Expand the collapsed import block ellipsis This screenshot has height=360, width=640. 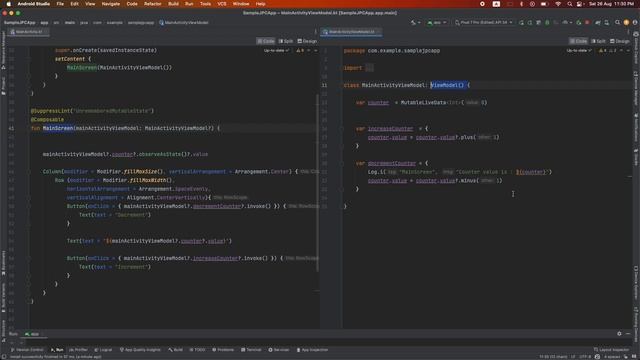point(369,68)
